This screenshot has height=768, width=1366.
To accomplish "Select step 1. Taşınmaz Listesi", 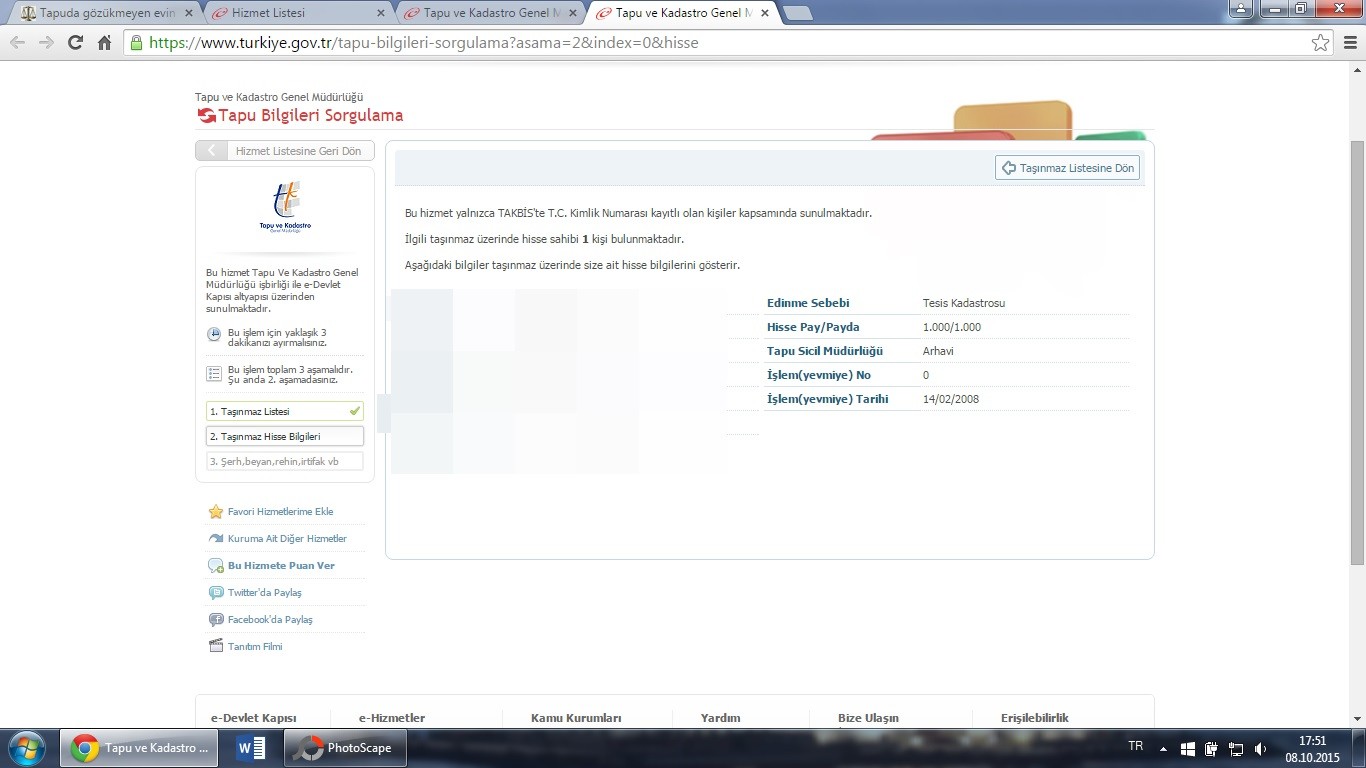I will 285,411.
